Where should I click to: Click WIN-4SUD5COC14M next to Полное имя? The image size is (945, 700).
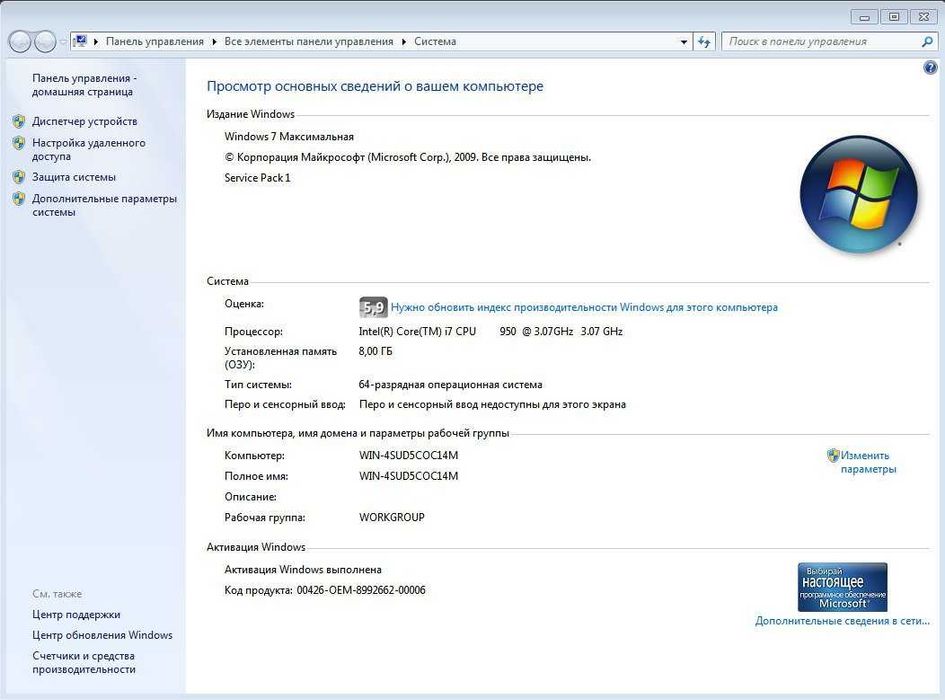point(409,476)
